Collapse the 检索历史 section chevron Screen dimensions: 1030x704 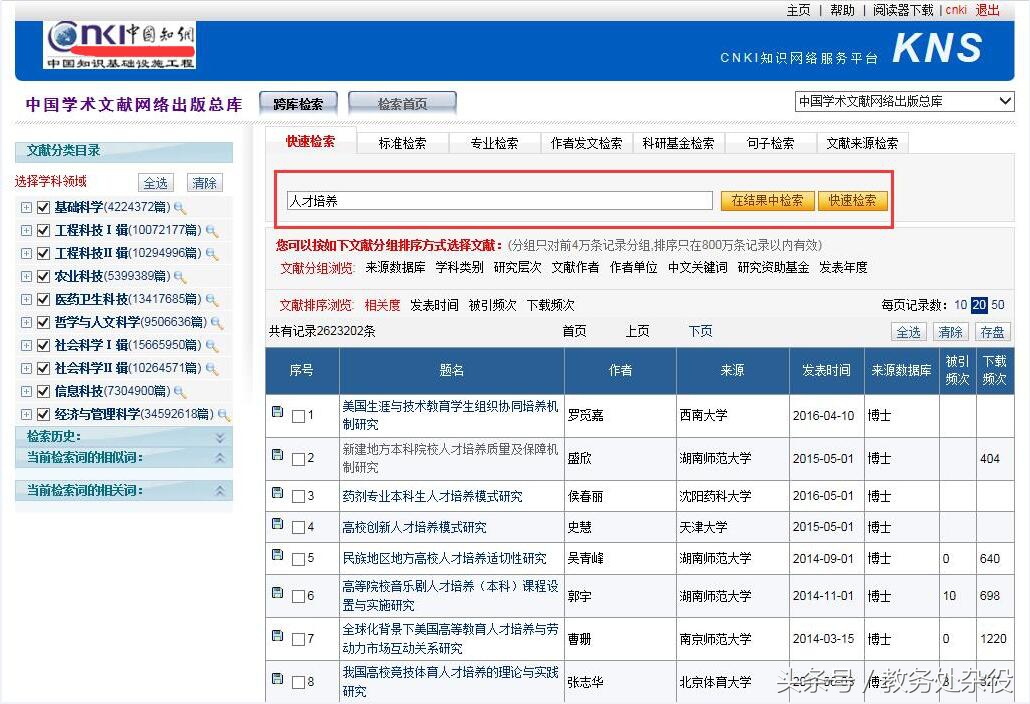coord(222,437)
